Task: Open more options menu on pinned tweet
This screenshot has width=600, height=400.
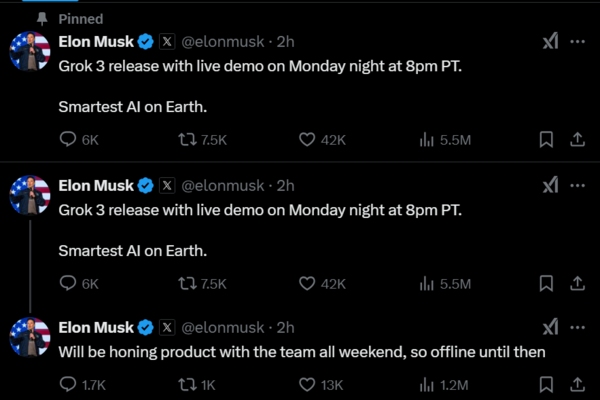Action: [577, 42]
